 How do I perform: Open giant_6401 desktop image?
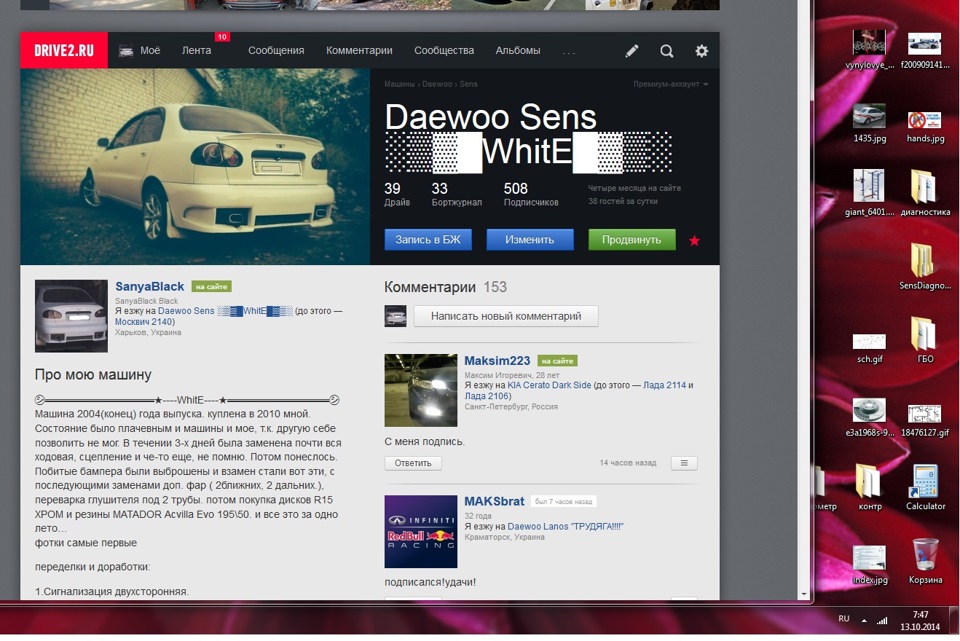869,193
